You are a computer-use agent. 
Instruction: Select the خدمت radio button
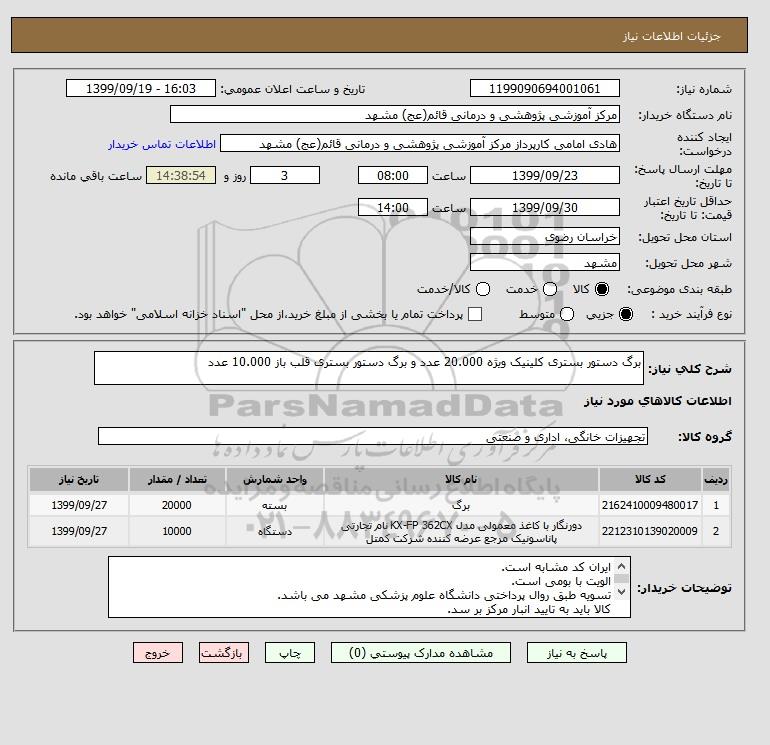550,289
